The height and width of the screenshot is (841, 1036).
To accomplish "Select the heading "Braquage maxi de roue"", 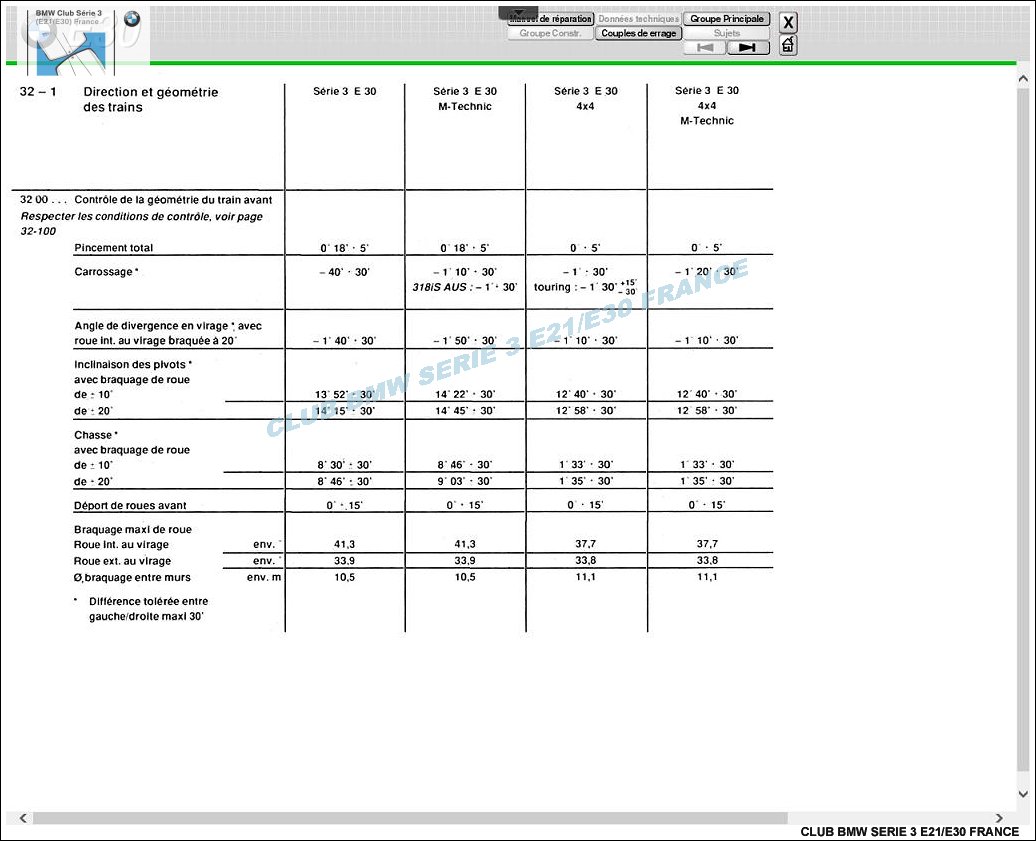I will (x=133, y=529).
